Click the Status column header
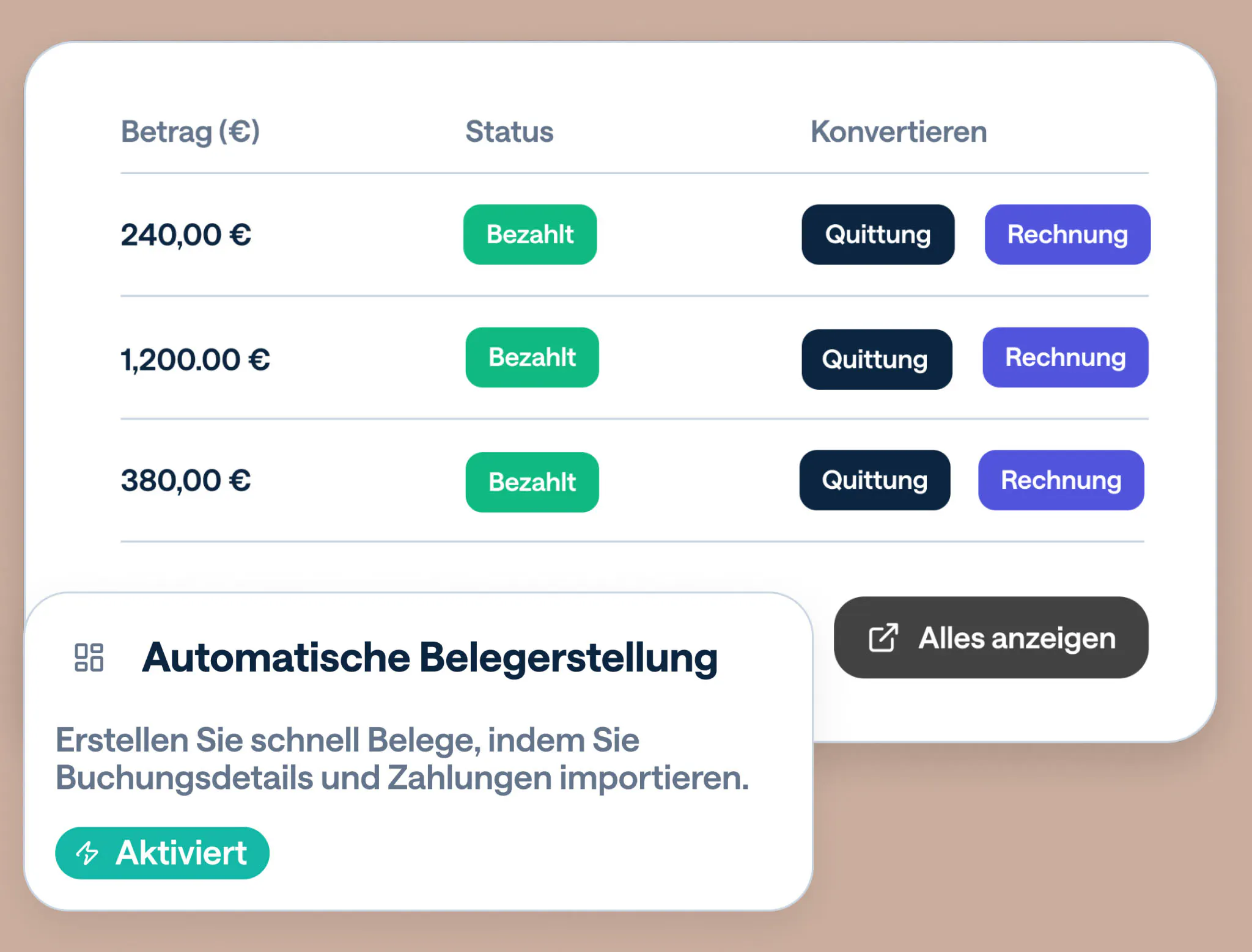The width and height of the screenshot is (1252, 952). click(509, 131)
